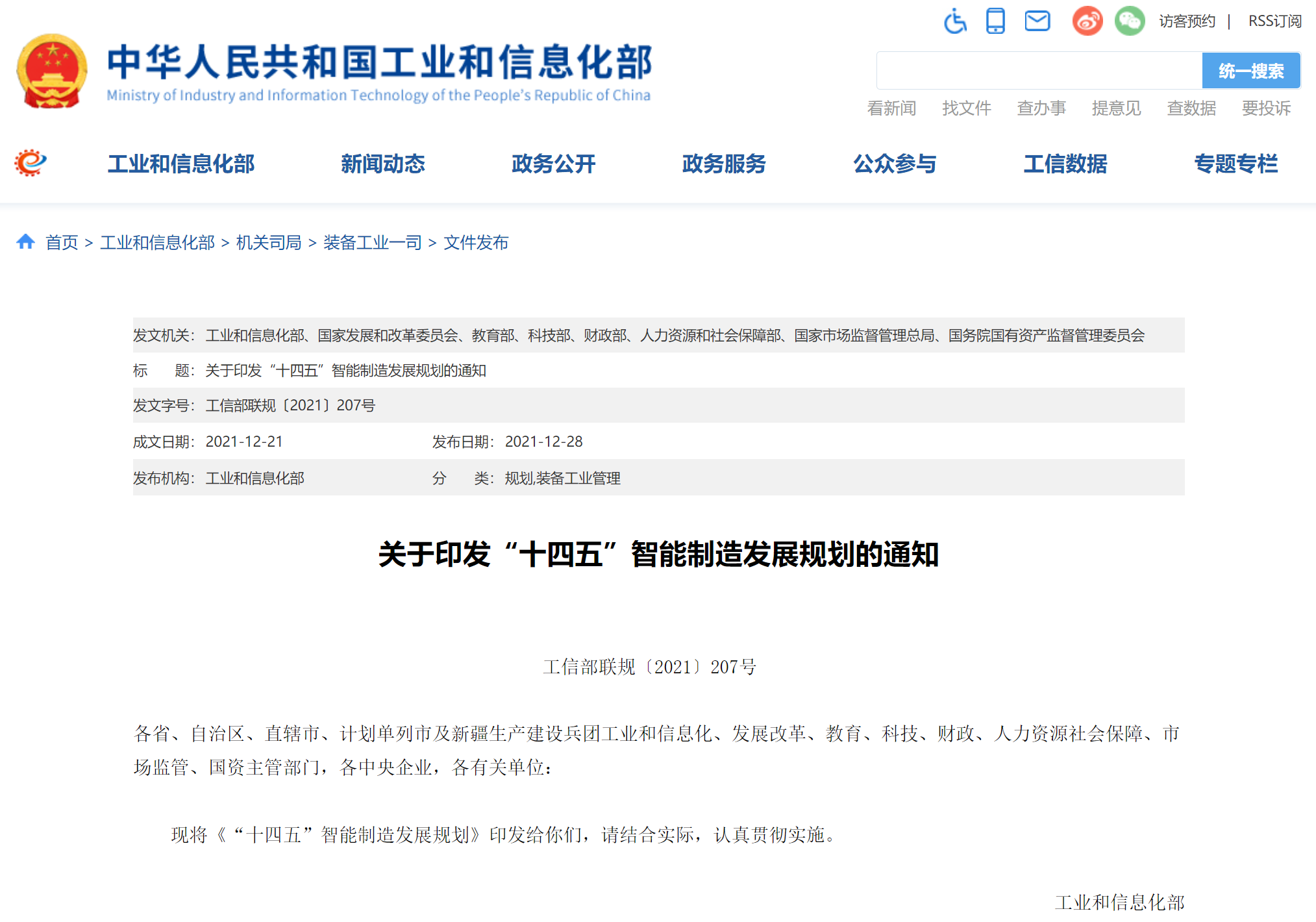Click the 发文机关 row listing issuing agencies
The width and height of the screenshot is (1316, 922).
coord(658,335)
